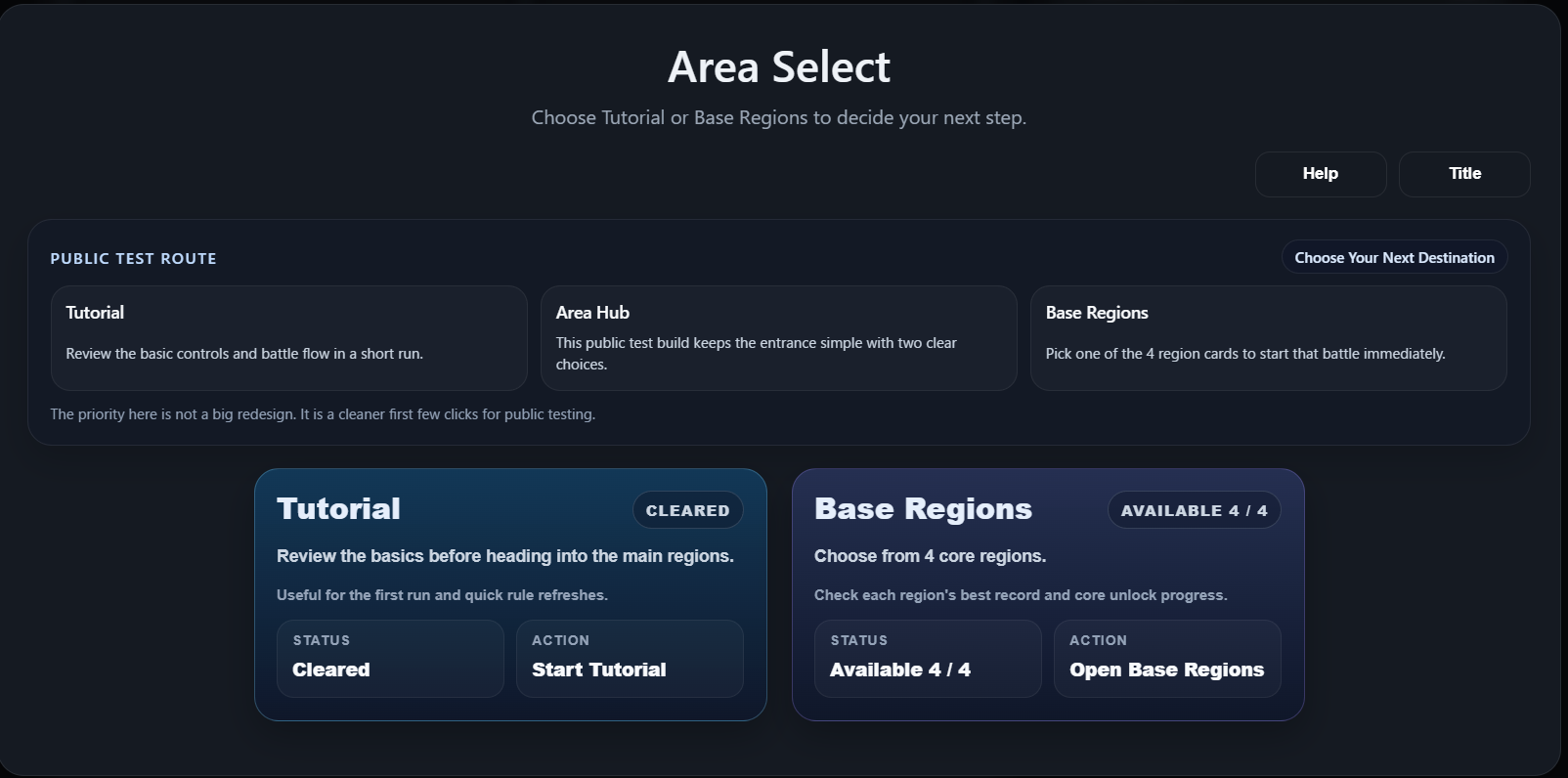Click the large Base Regions card heading
Screen dimensions: 1568x778
point(923,509)
